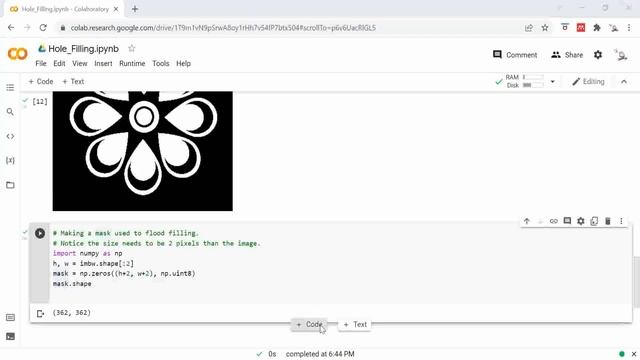Add a comment to the cell
640x360 pixels.
(x=567, y=221)
